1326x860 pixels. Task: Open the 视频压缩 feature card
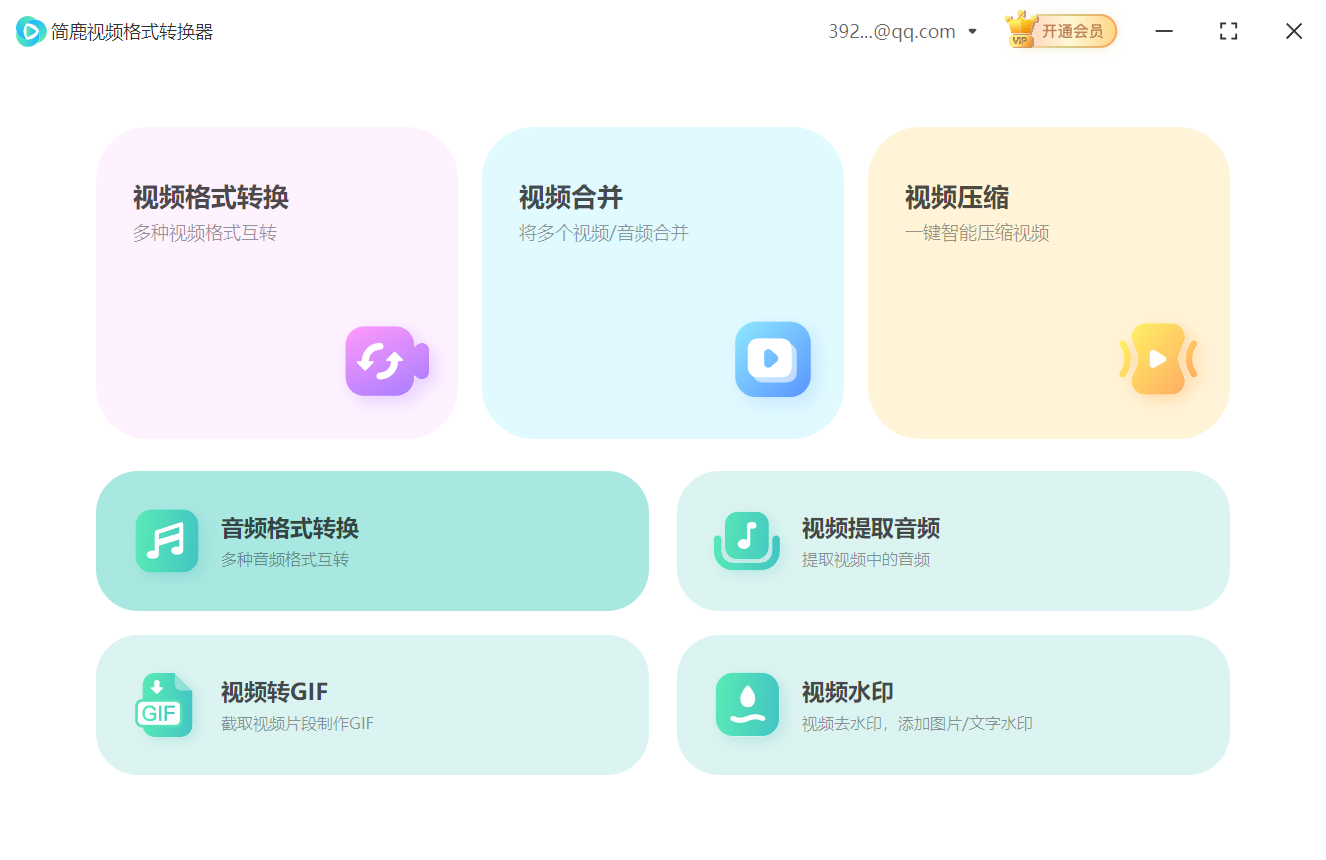pyautogui.click(x=1048, y=282)
